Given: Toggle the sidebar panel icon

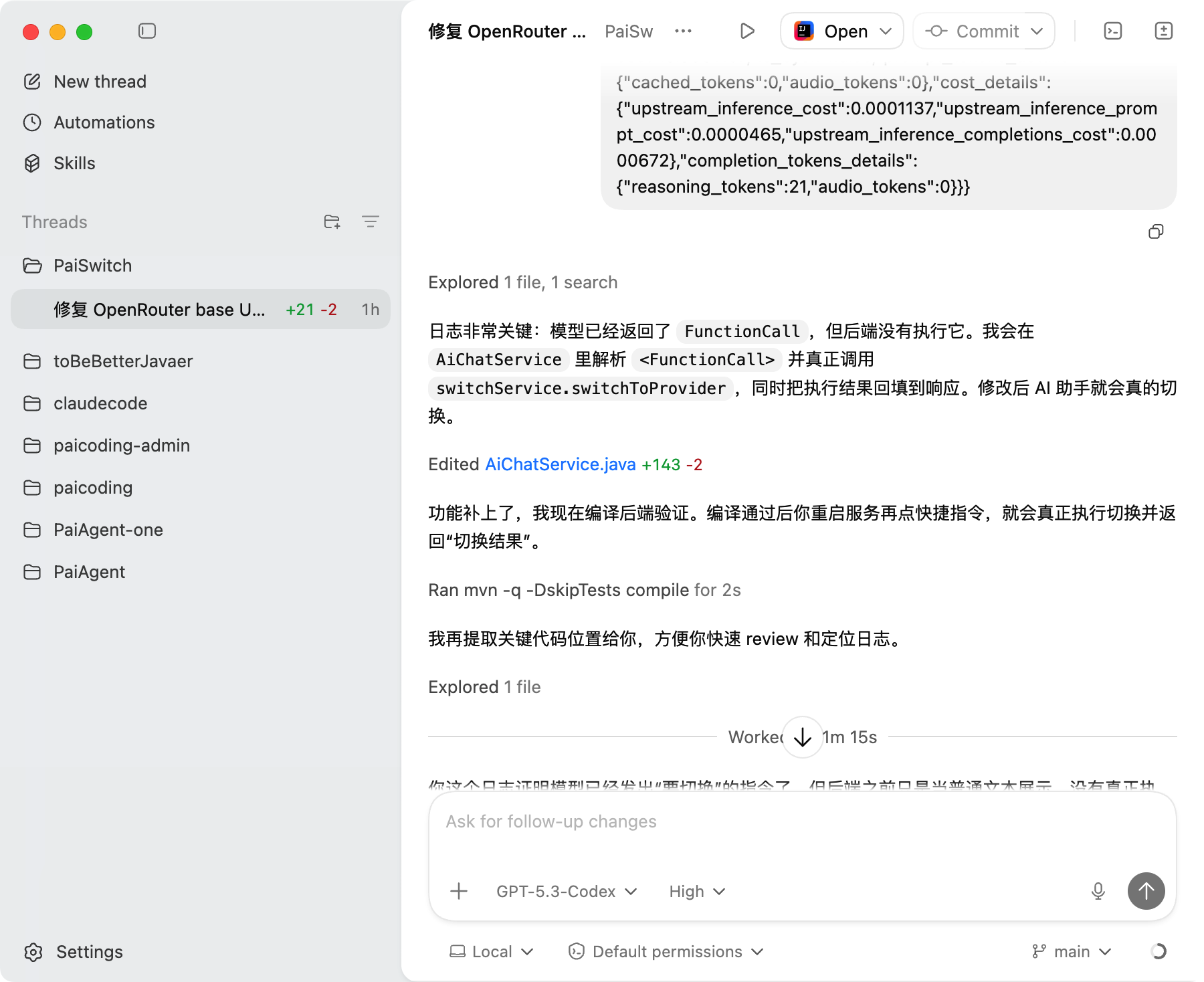Looking at the screenshot, I should tap(147, 31).
